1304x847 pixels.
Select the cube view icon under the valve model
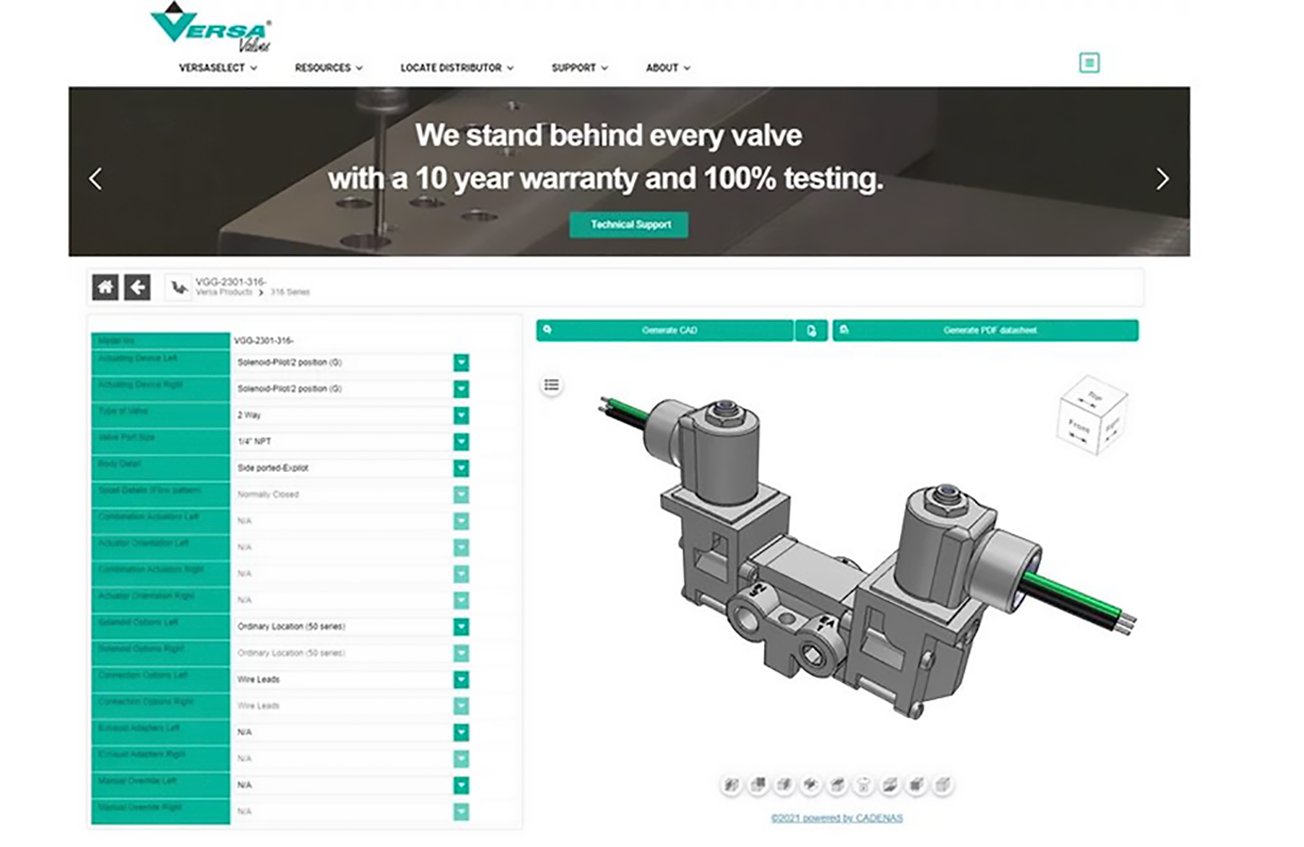point(1093,412)
